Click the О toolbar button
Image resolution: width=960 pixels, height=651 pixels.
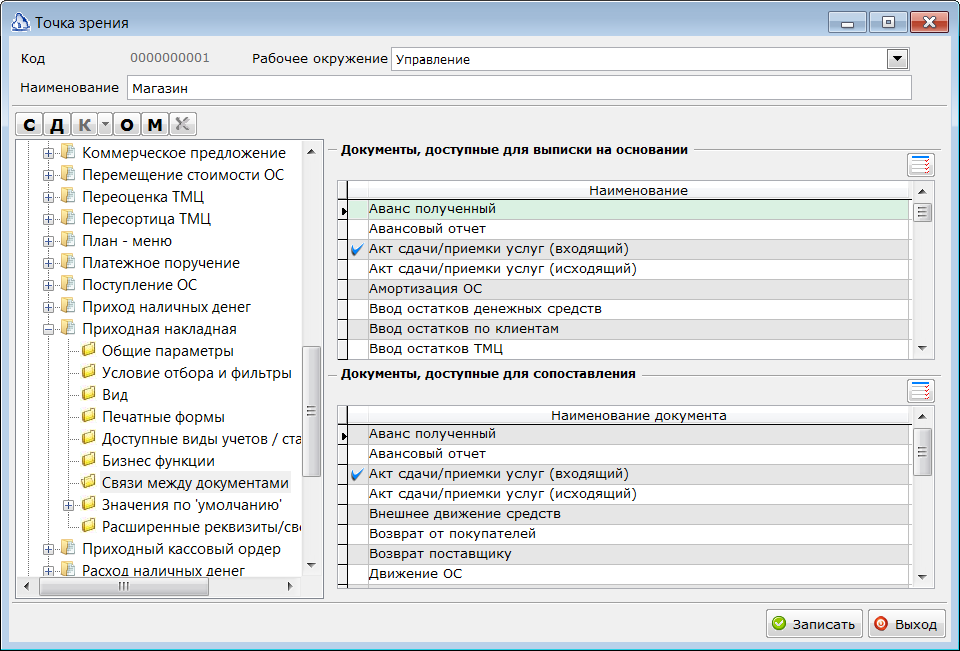coord(127,124)
